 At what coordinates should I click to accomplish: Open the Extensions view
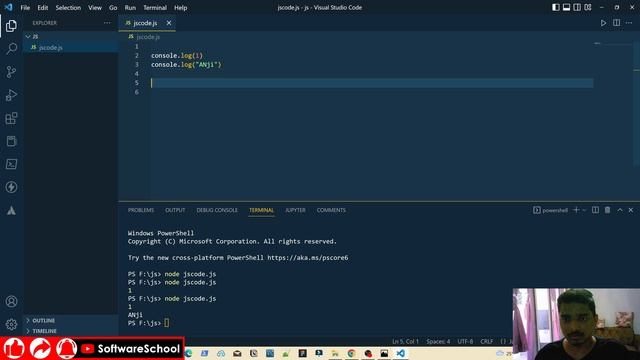(11, 118)
